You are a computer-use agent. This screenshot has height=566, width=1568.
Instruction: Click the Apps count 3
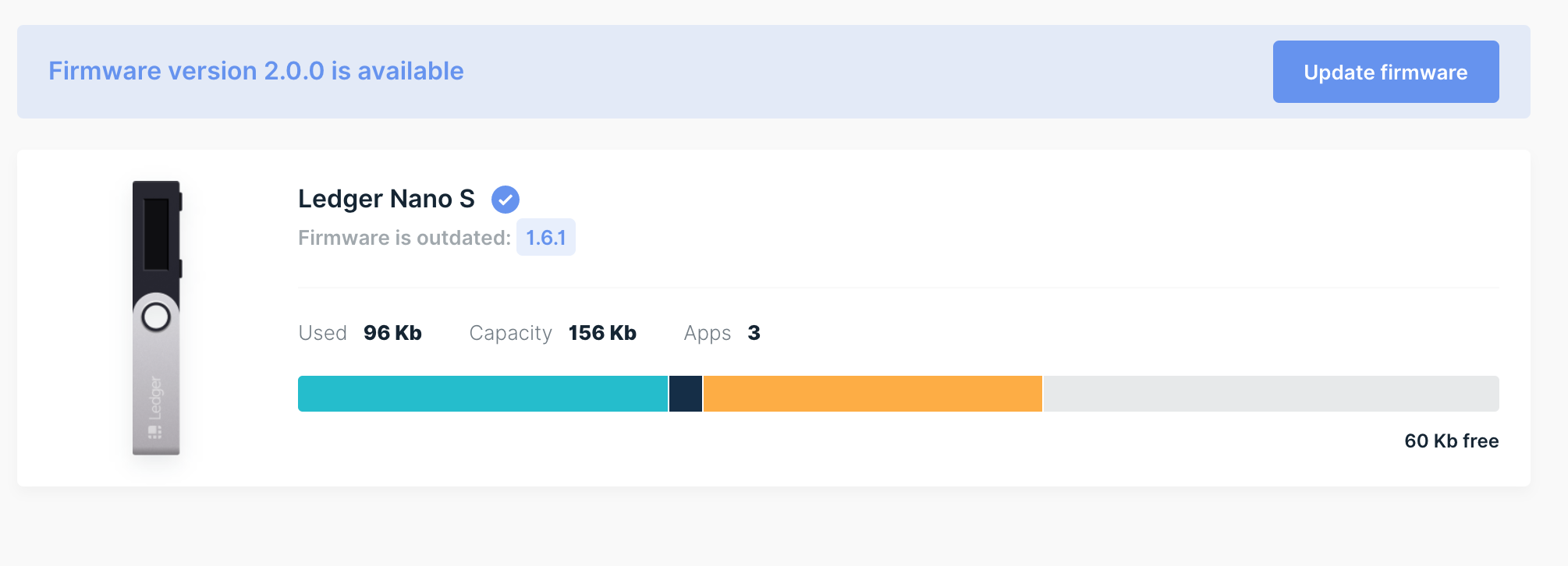click(754, 333)
